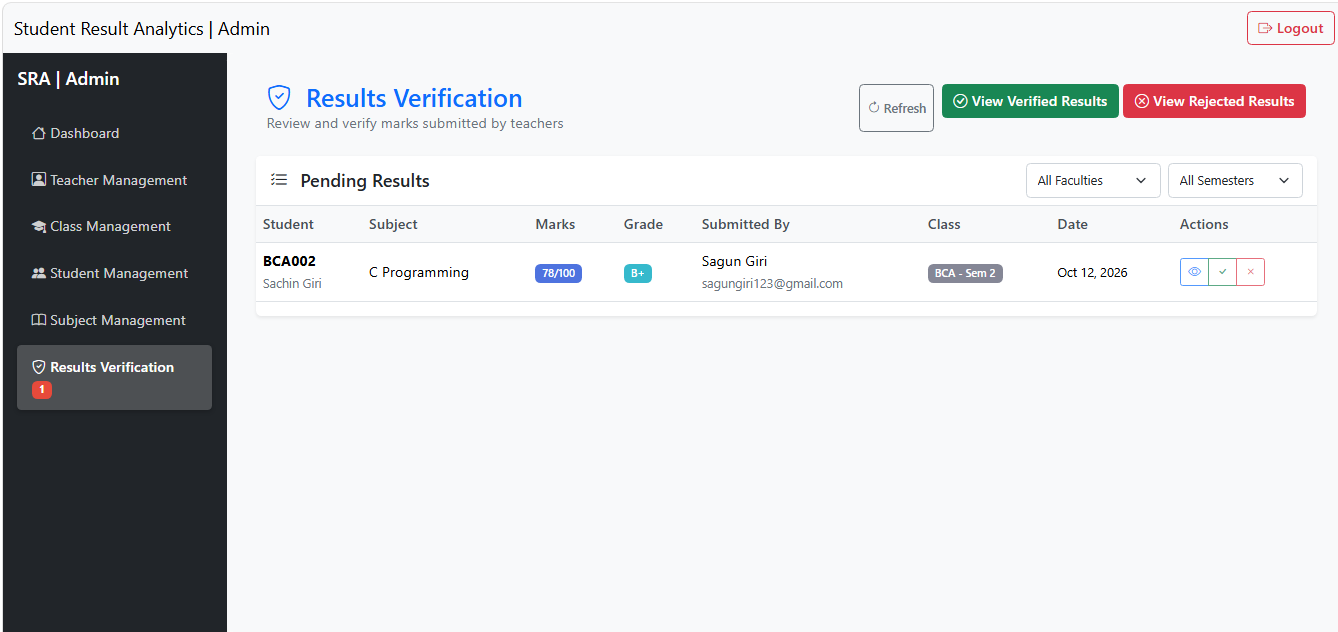Screen dimensions: 1338x632
Task: Navigate to Class Management
Action: (x=114, y=227)
